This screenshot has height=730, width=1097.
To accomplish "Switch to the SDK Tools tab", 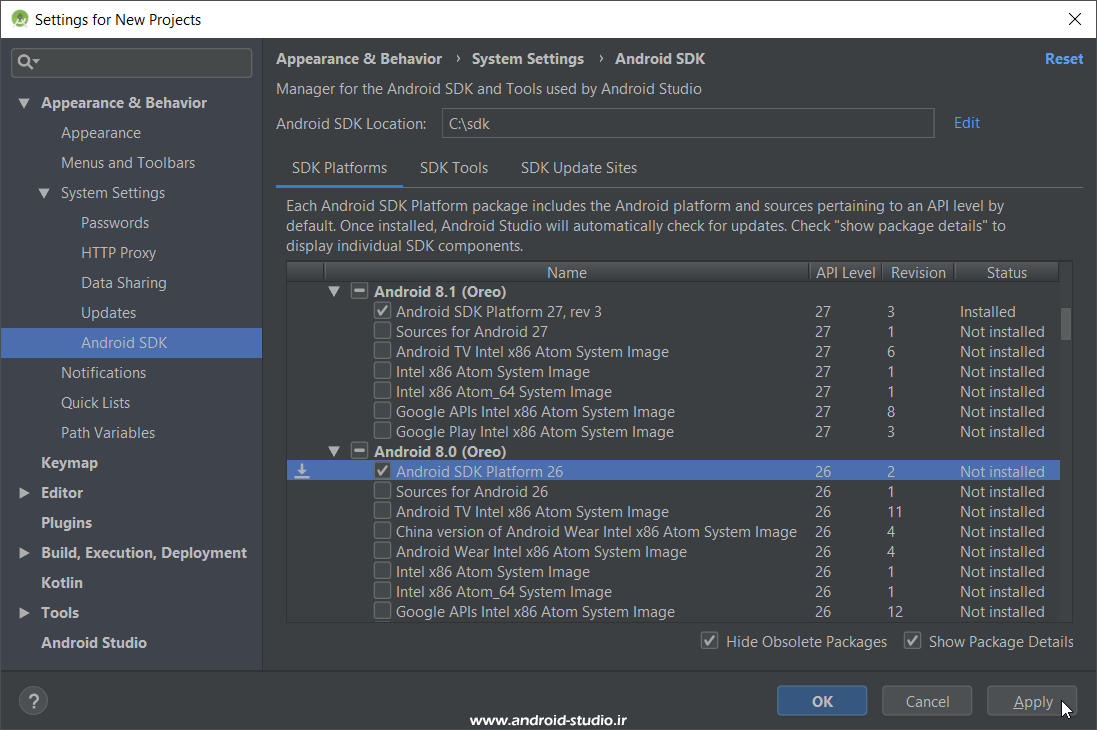I will (x=453, y=168).
